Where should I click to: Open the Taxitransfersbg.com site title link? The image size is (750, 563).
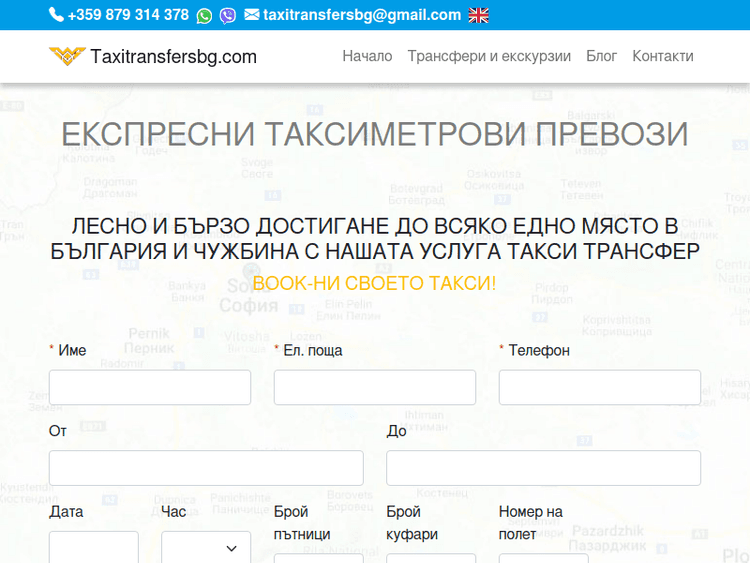tap(173, 57)
